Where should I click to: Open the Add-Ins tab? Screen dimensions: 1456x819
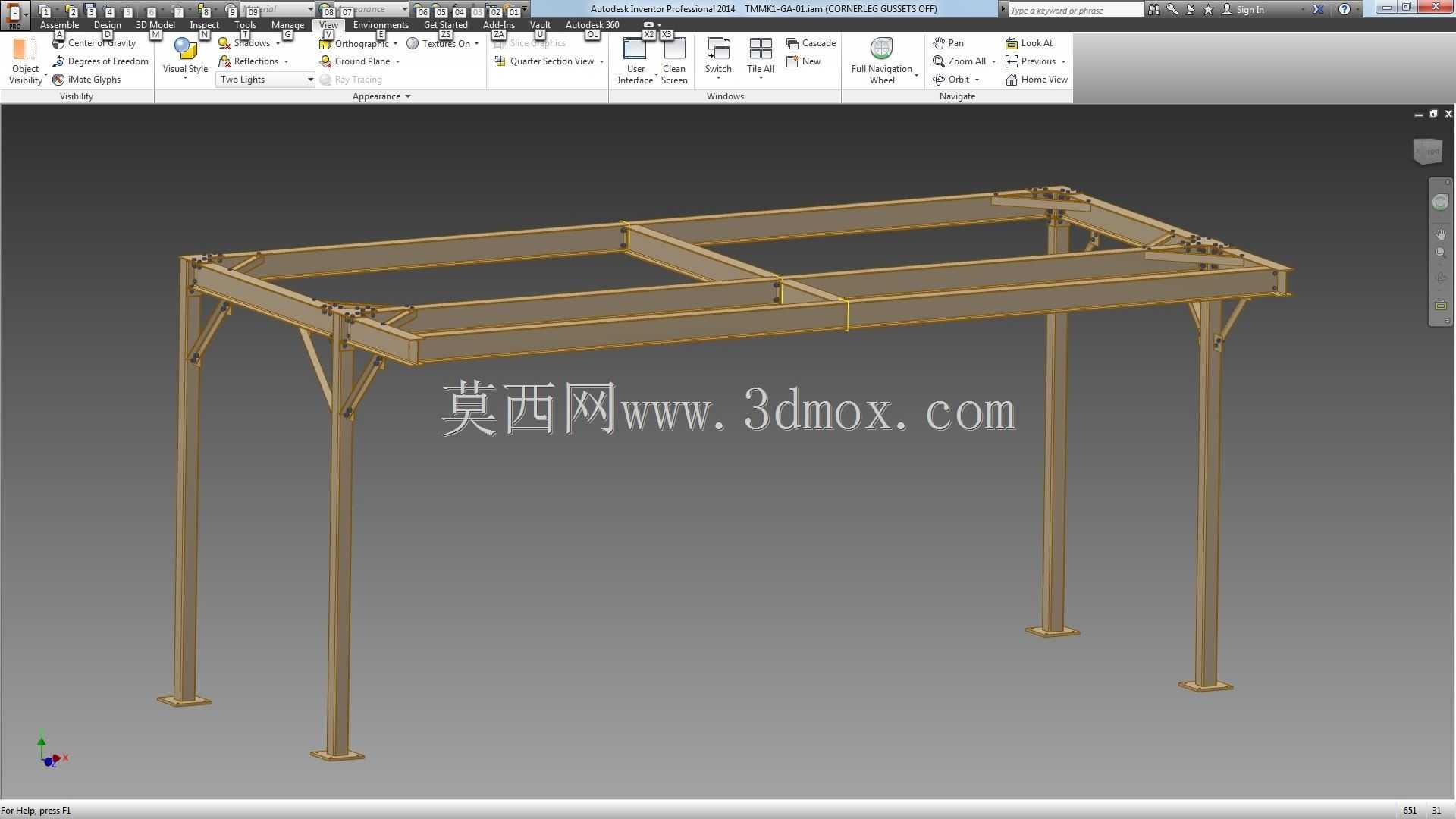coord(499,25)
